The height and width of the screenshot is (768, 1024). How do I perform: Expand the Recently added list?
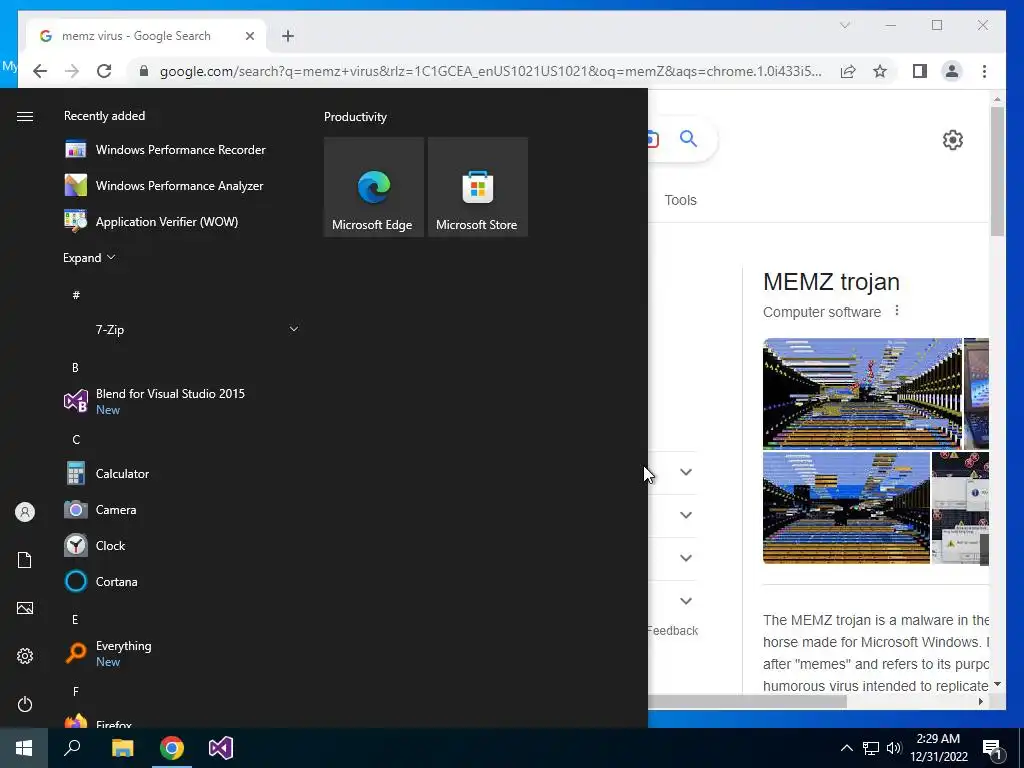click(89, 258)
